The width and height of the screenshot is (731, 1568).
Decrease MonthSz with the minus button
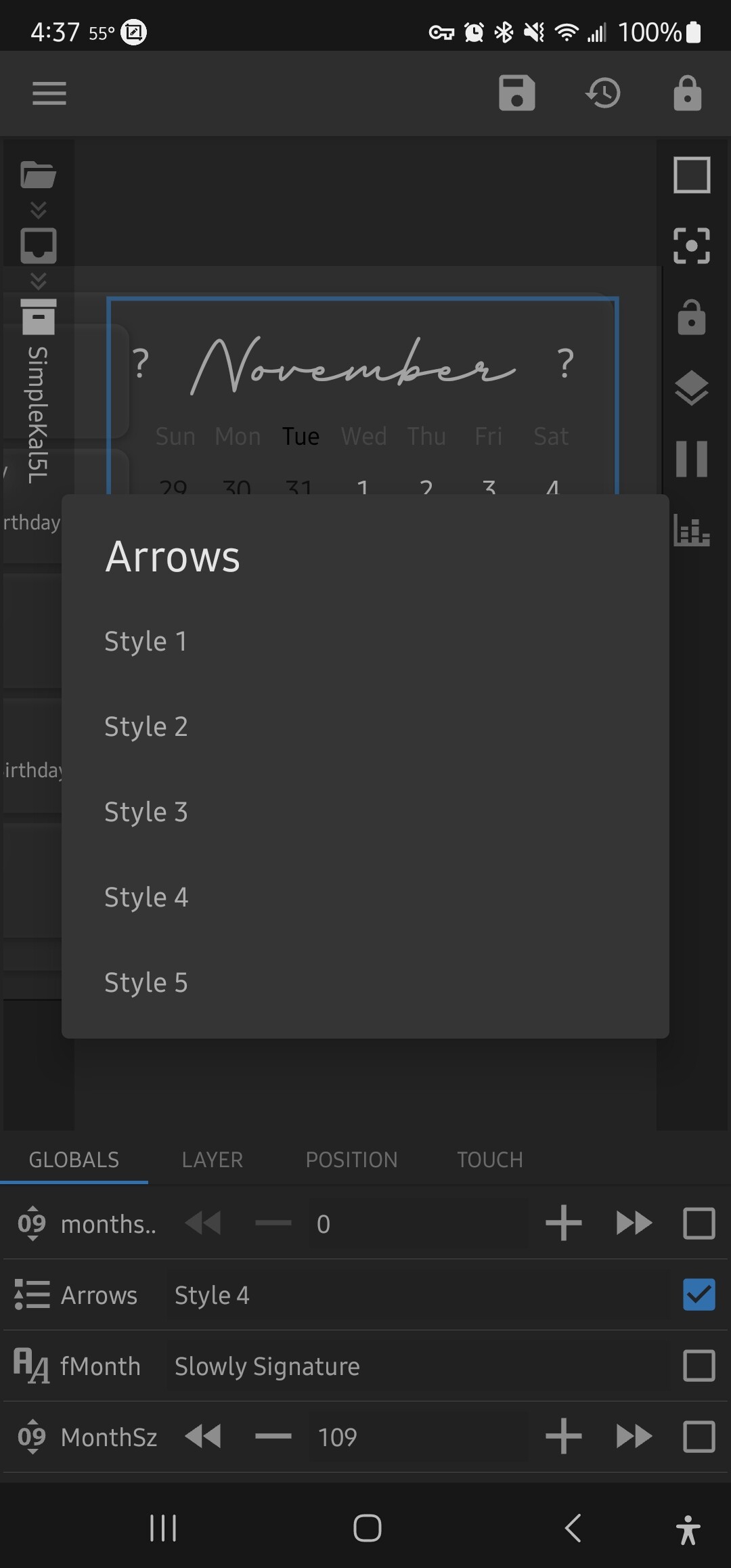(273, 1436)
